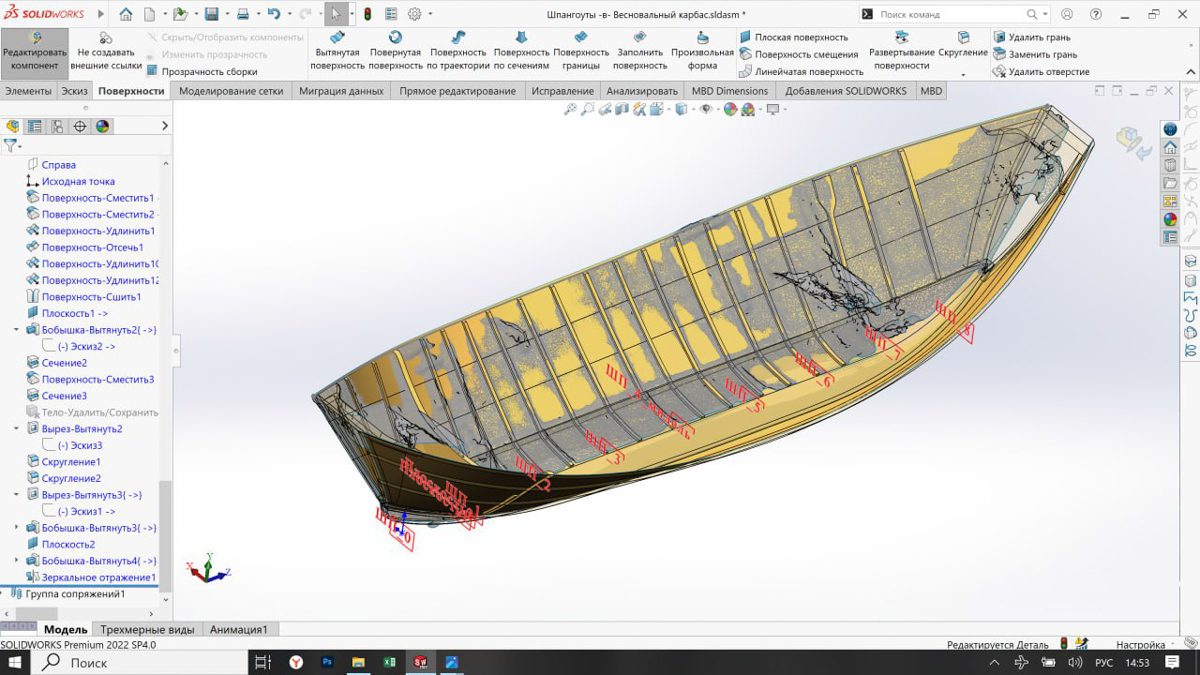
Task: Open the Анализировать (Evaluate) tab
Action: 641,91
